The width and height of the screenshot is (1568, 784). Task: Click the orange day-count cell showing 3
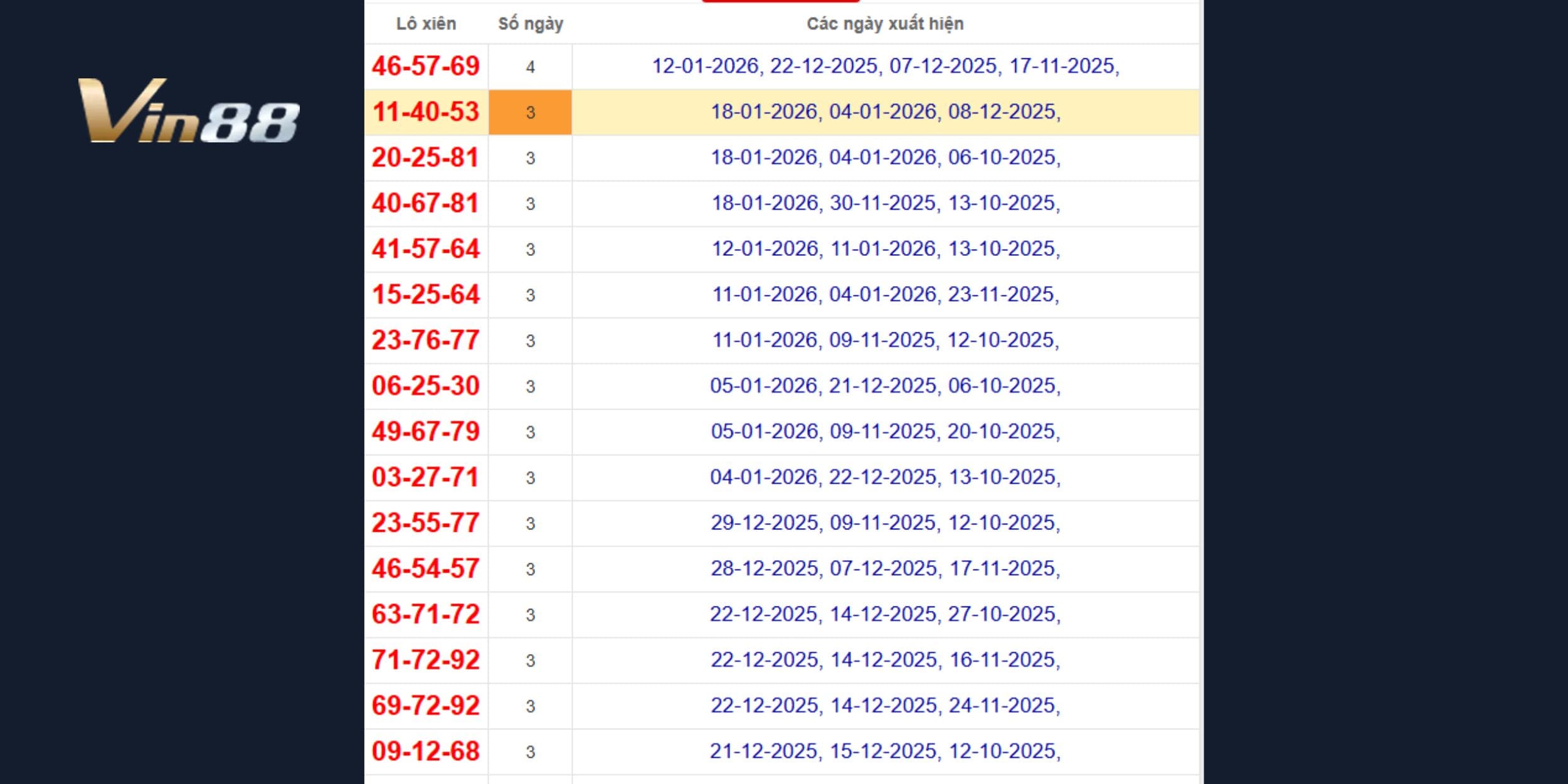pos(530,112)
